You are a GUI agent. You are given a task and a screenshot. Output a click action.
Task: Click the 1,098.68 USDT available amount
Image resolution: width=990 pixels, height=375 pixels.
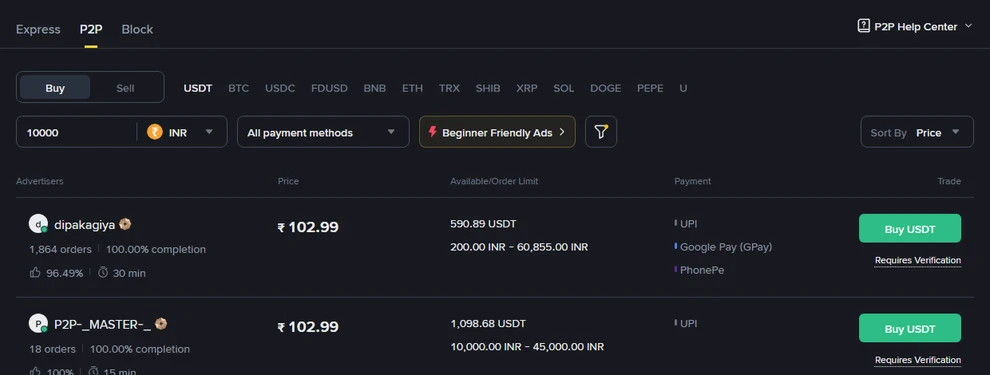click(488, 323)
